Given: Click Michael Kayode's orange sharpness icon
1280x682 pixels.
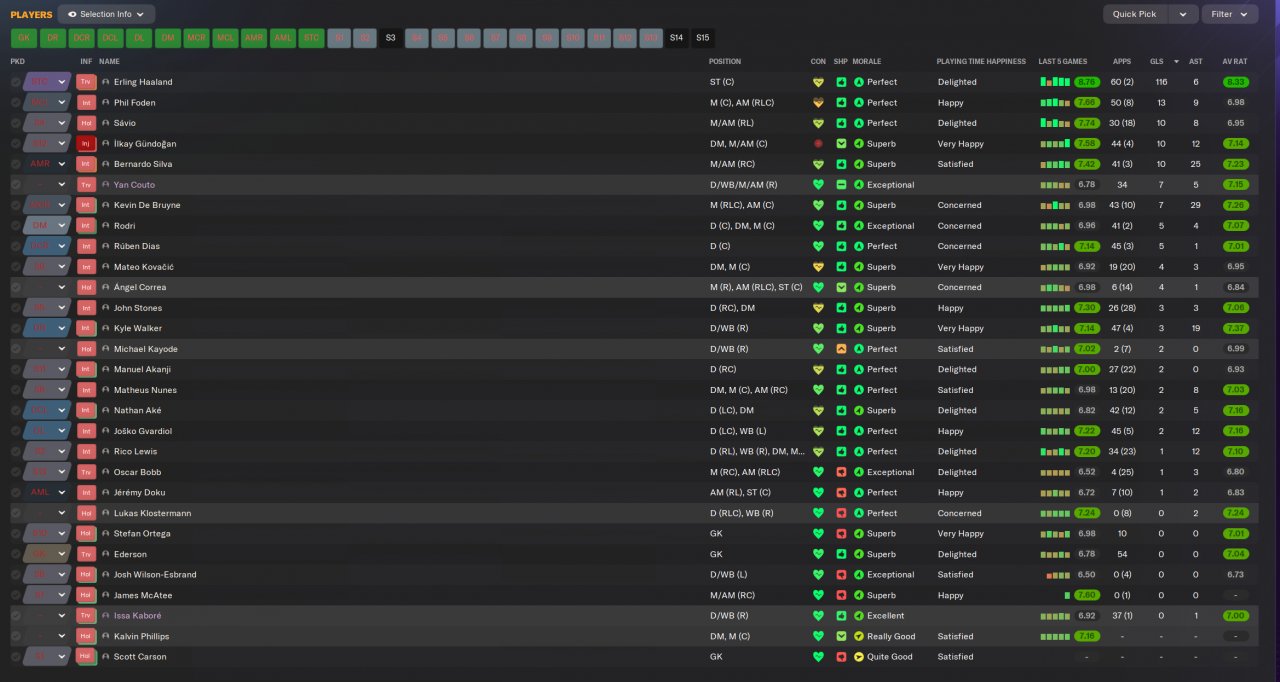Looking at the screenshot, I should [x=841, y=349].
